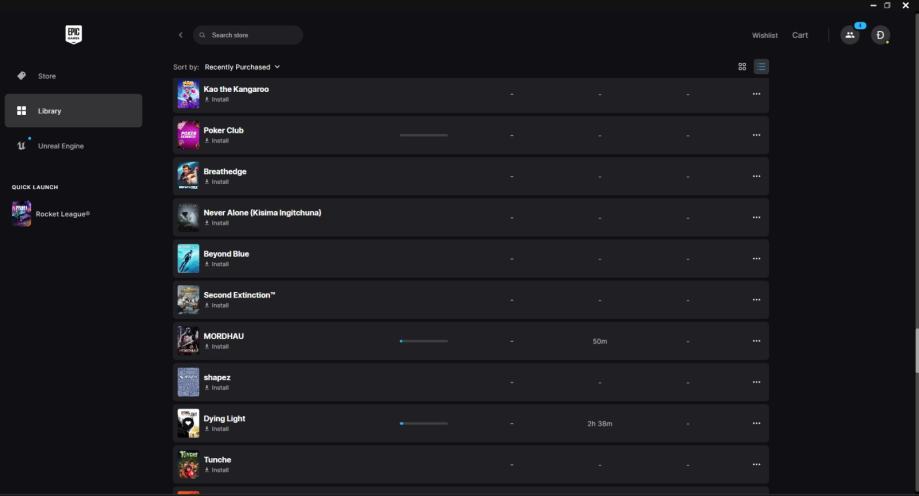Viewport: 919px width, 496px height.
Task: Open the shapez three-dot options menu
Action: pyautogui.click(x=756, y=382)
